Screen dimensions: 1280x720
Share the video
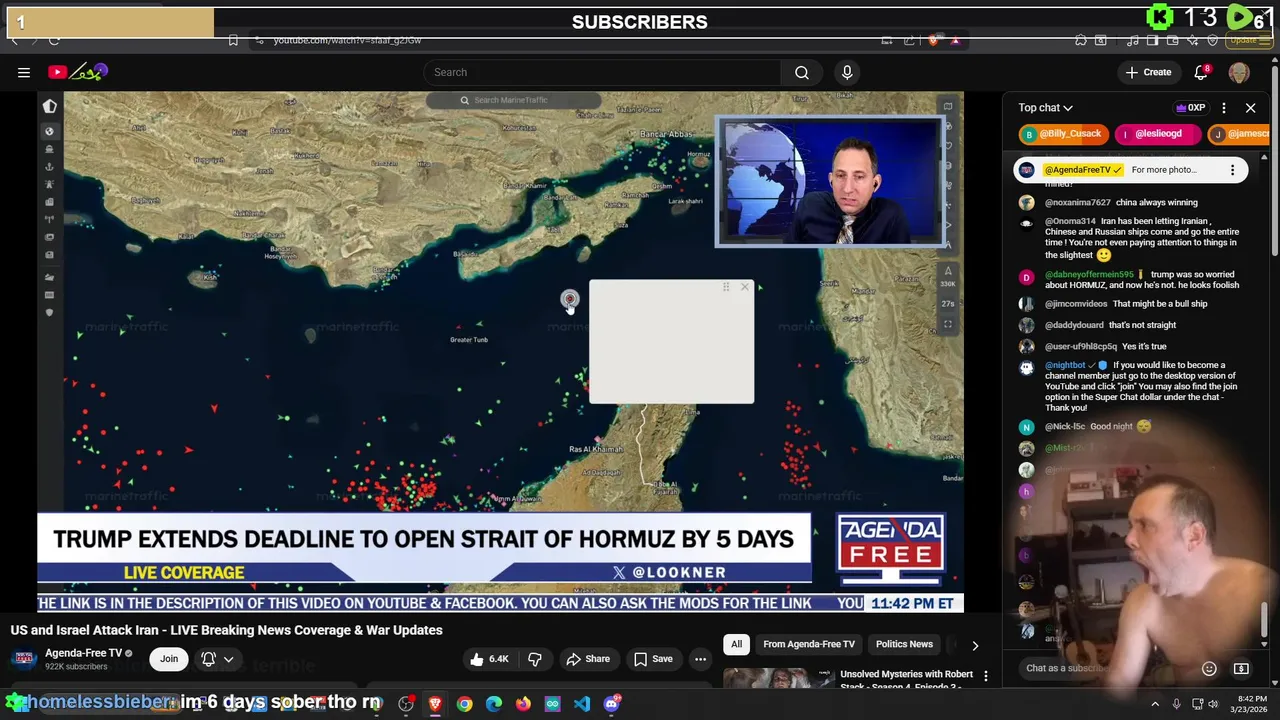(588, 659)
